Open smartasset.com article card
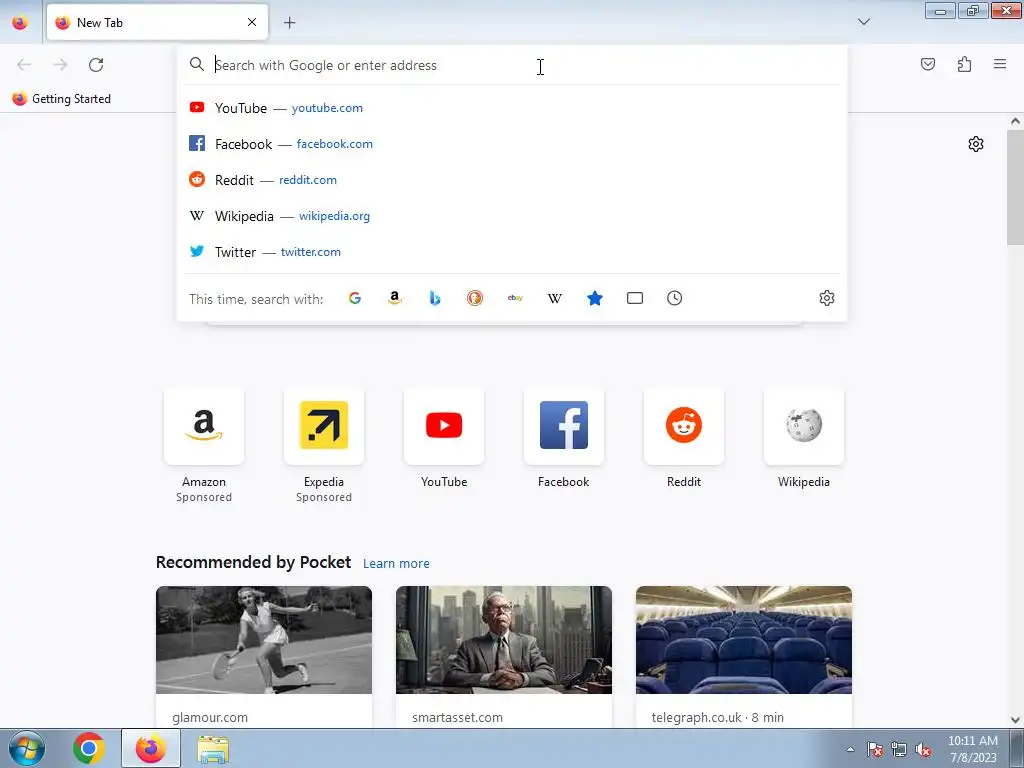 (504, 657)
